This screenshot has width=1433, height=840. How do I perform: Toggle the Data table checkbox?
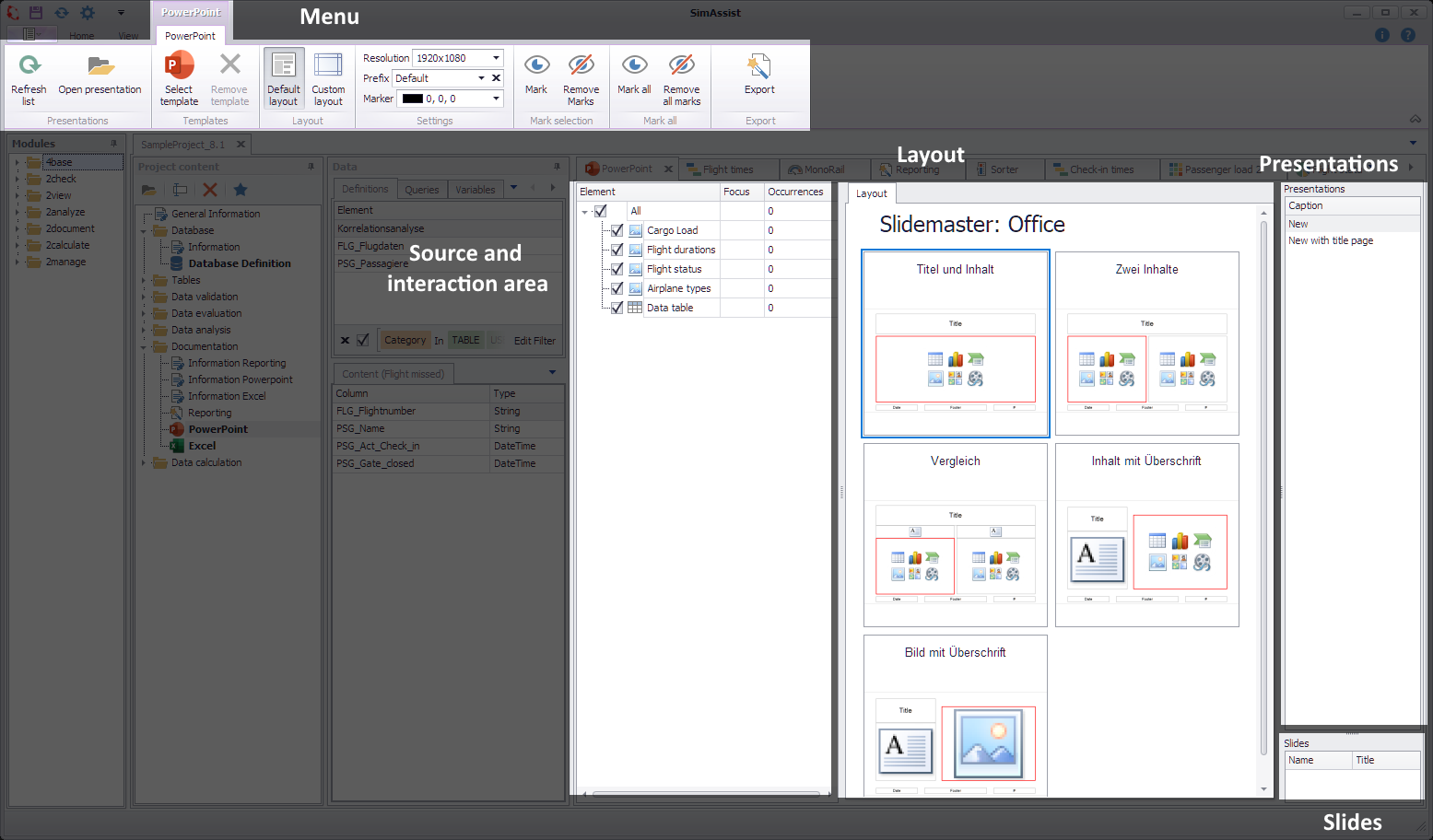(x=617, y=308)
